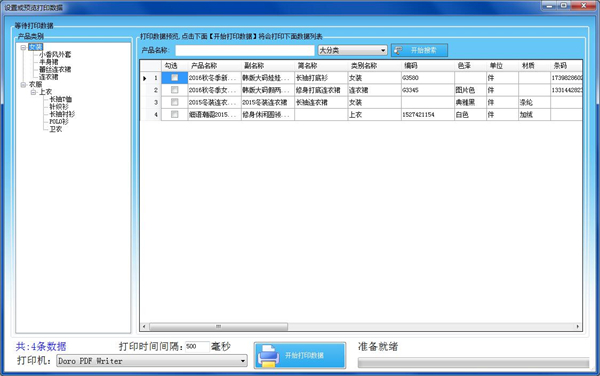Click the 开始搜索 search button
Screen dimensions: 600x376
(419, 50)
